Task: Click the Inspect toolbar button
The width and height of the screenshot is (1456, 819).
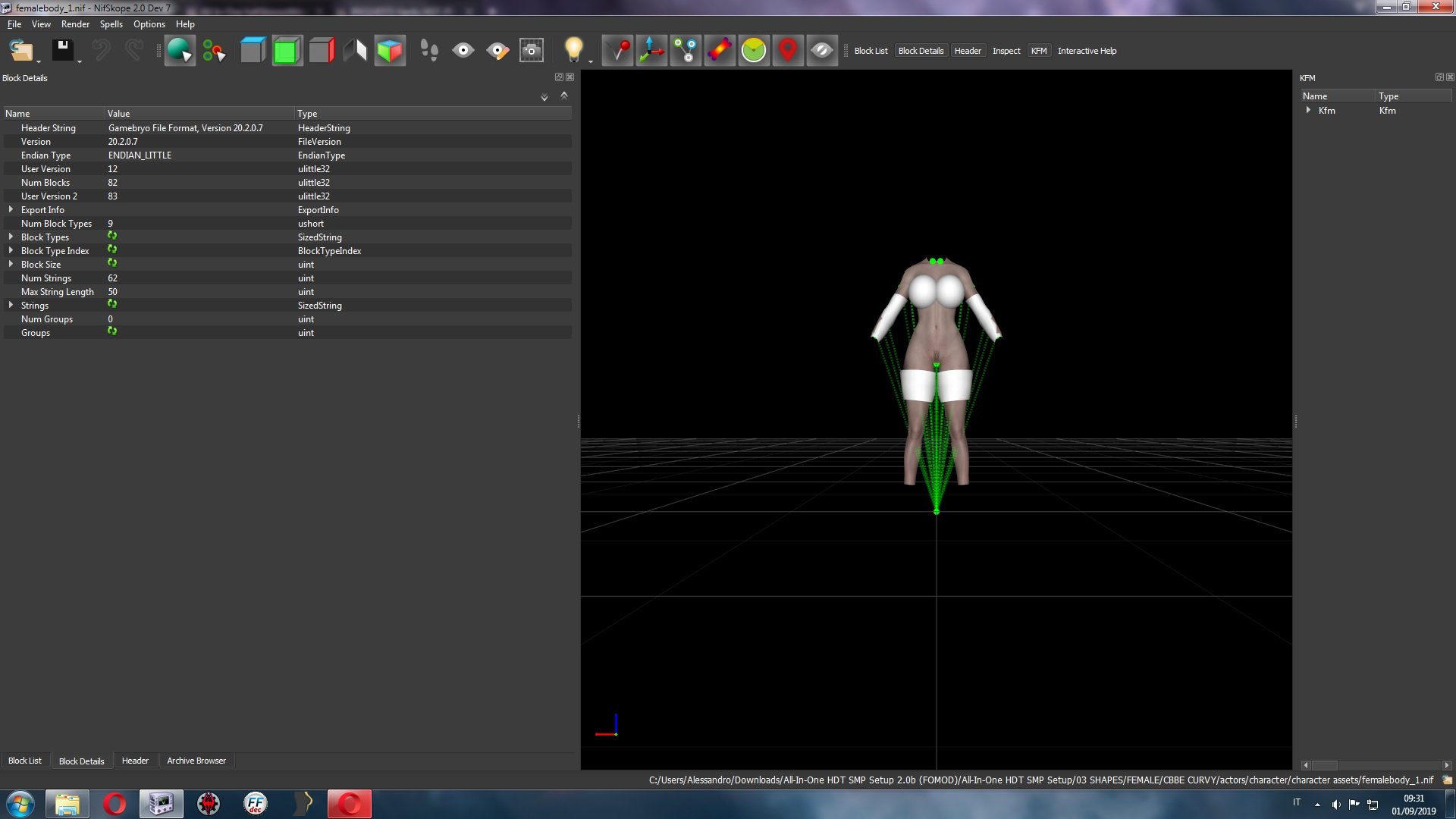Action: click(x=1006, y=51)
